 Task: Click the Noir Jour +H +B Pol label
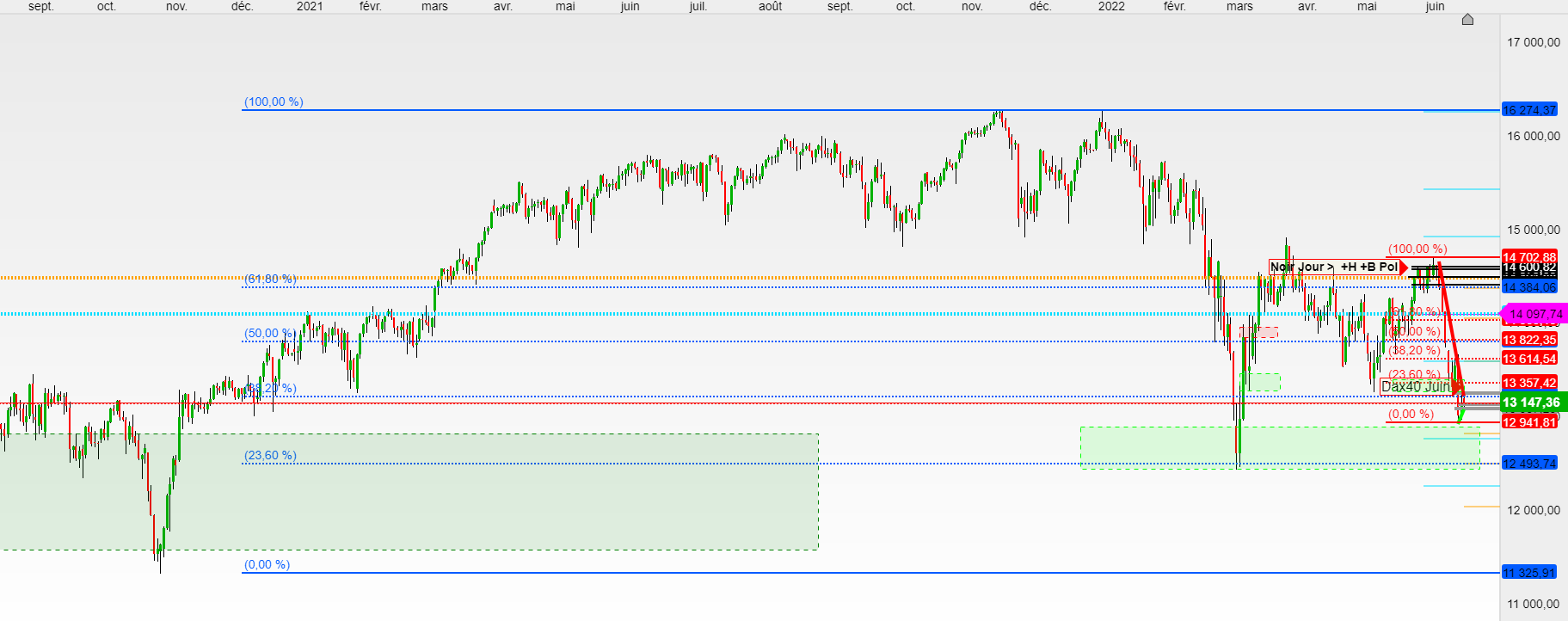click(x=1334, y=267)
